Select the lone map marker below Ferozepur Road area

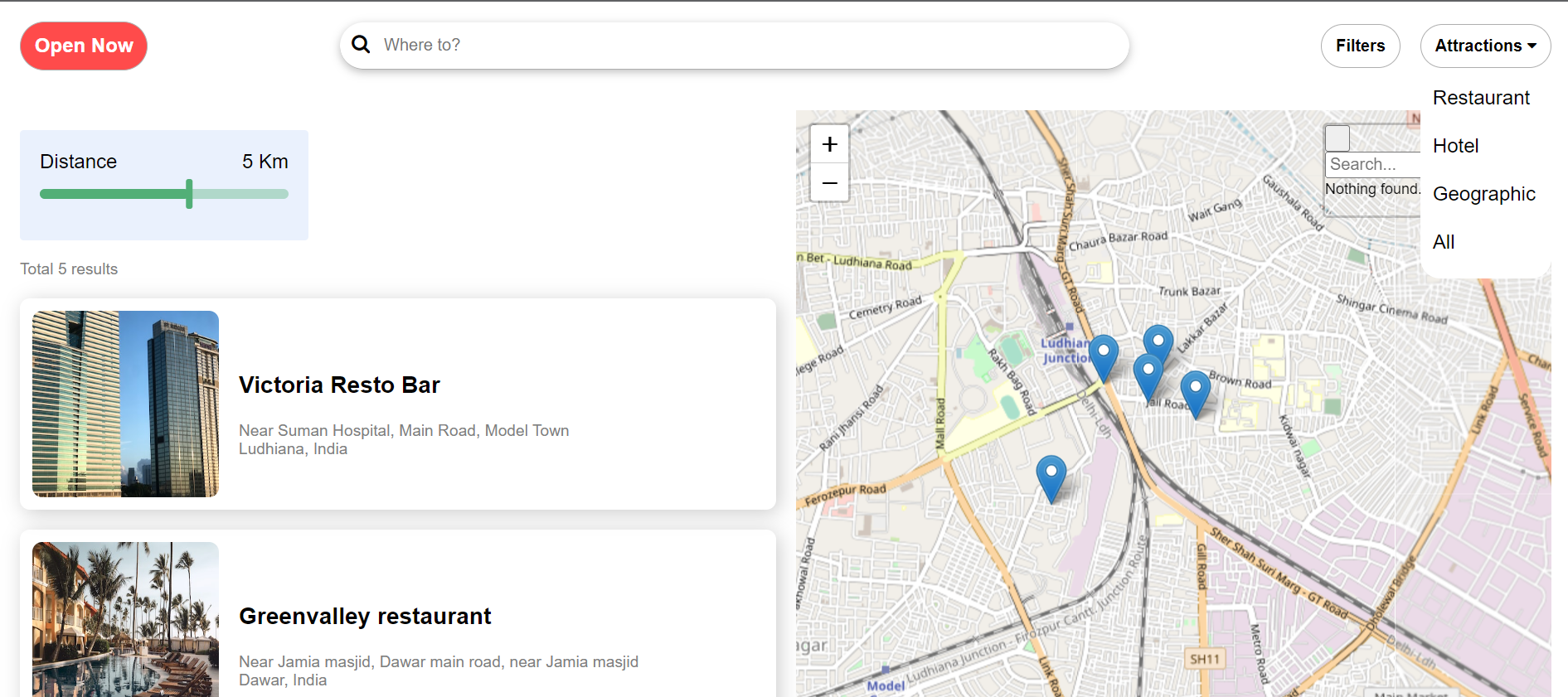point(1051,478)
